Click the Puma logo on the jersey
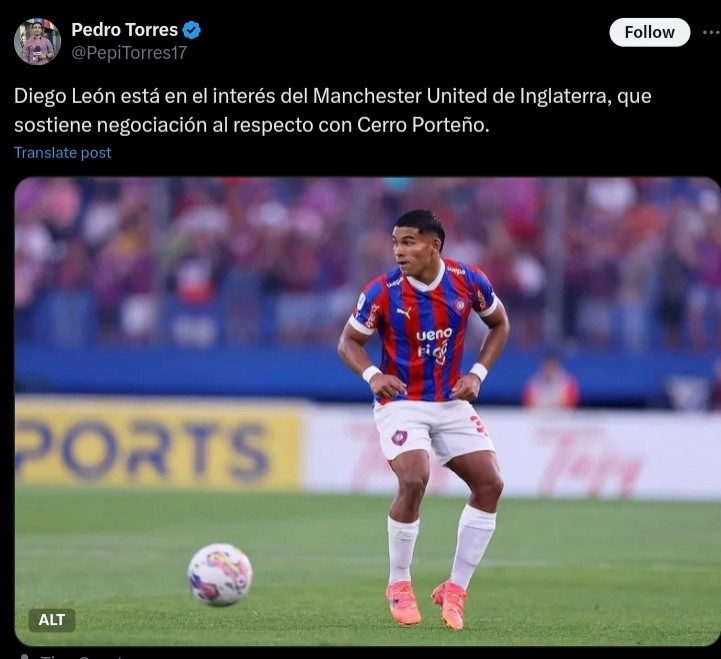Image resolution: width=721 pixels, height=659 pixels. pyautogui.click(x=404, y=313)
